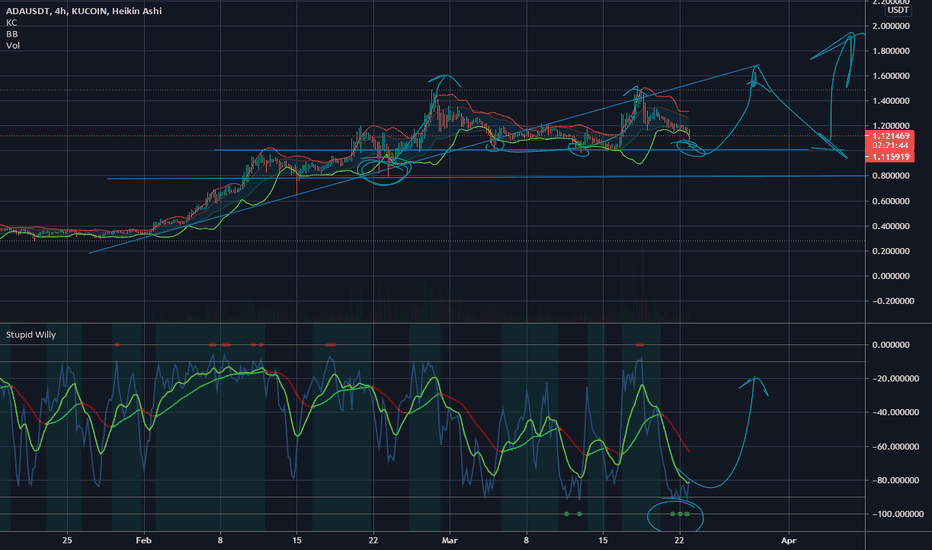Screen dimensions: 932x550
Task: Click the Mar date label
Action: click(449, 540)
